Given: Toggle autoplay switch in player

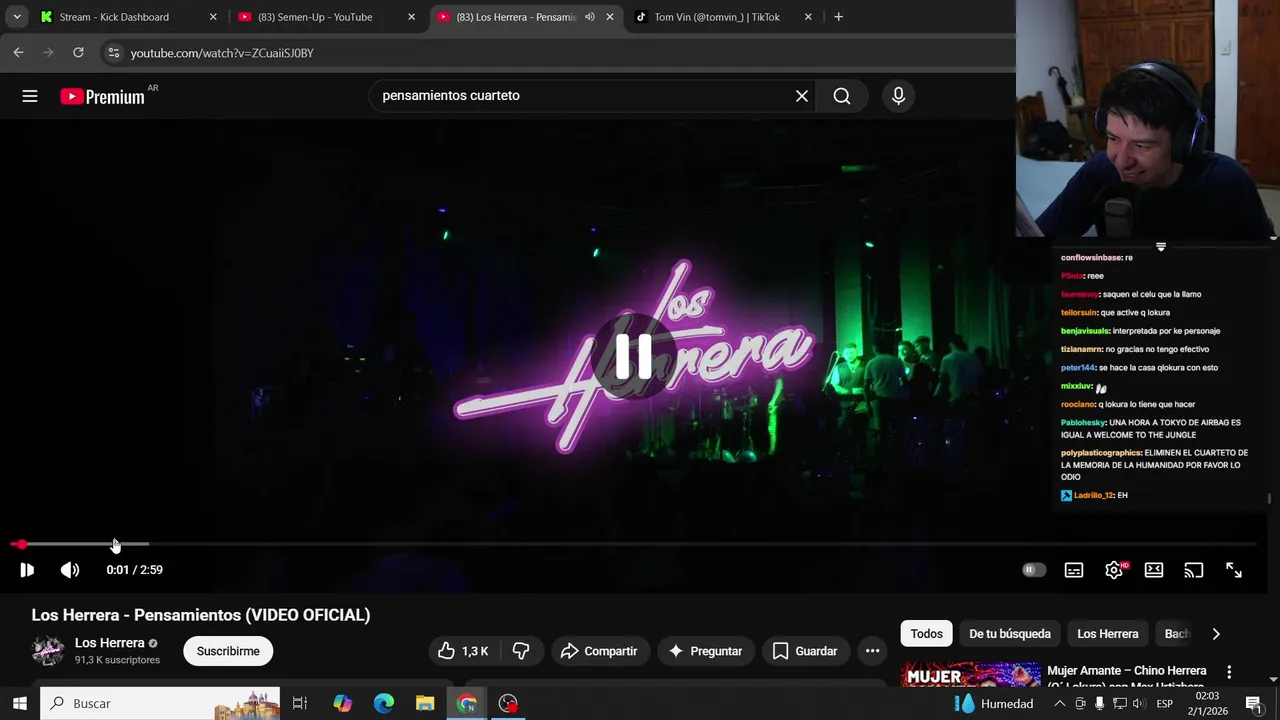Looking at the screenshot, I should (1034, 570).
